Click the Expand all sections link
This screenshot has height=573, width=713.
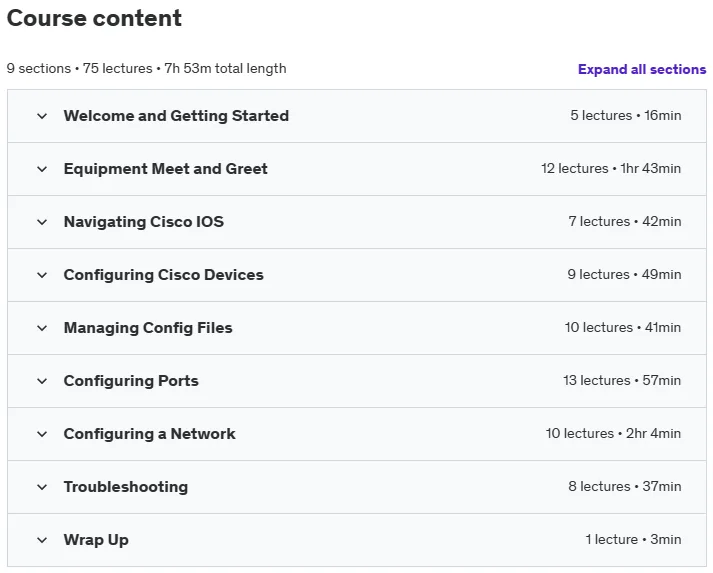click(x=642, y=69)
